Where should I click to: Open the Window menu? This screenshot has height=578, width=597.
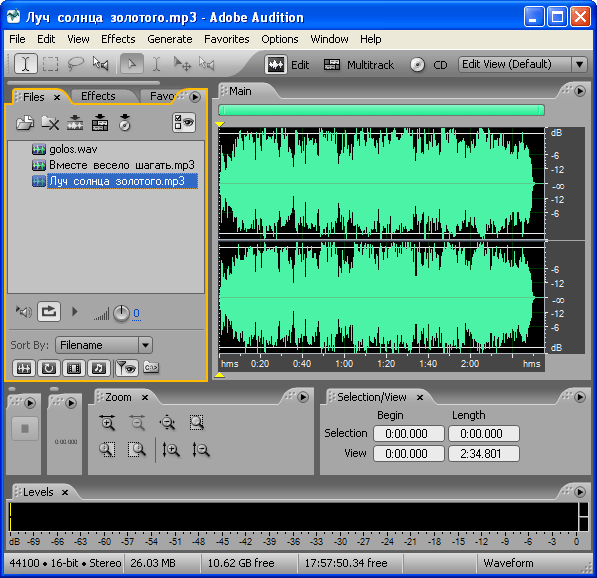tap(329, 39)
